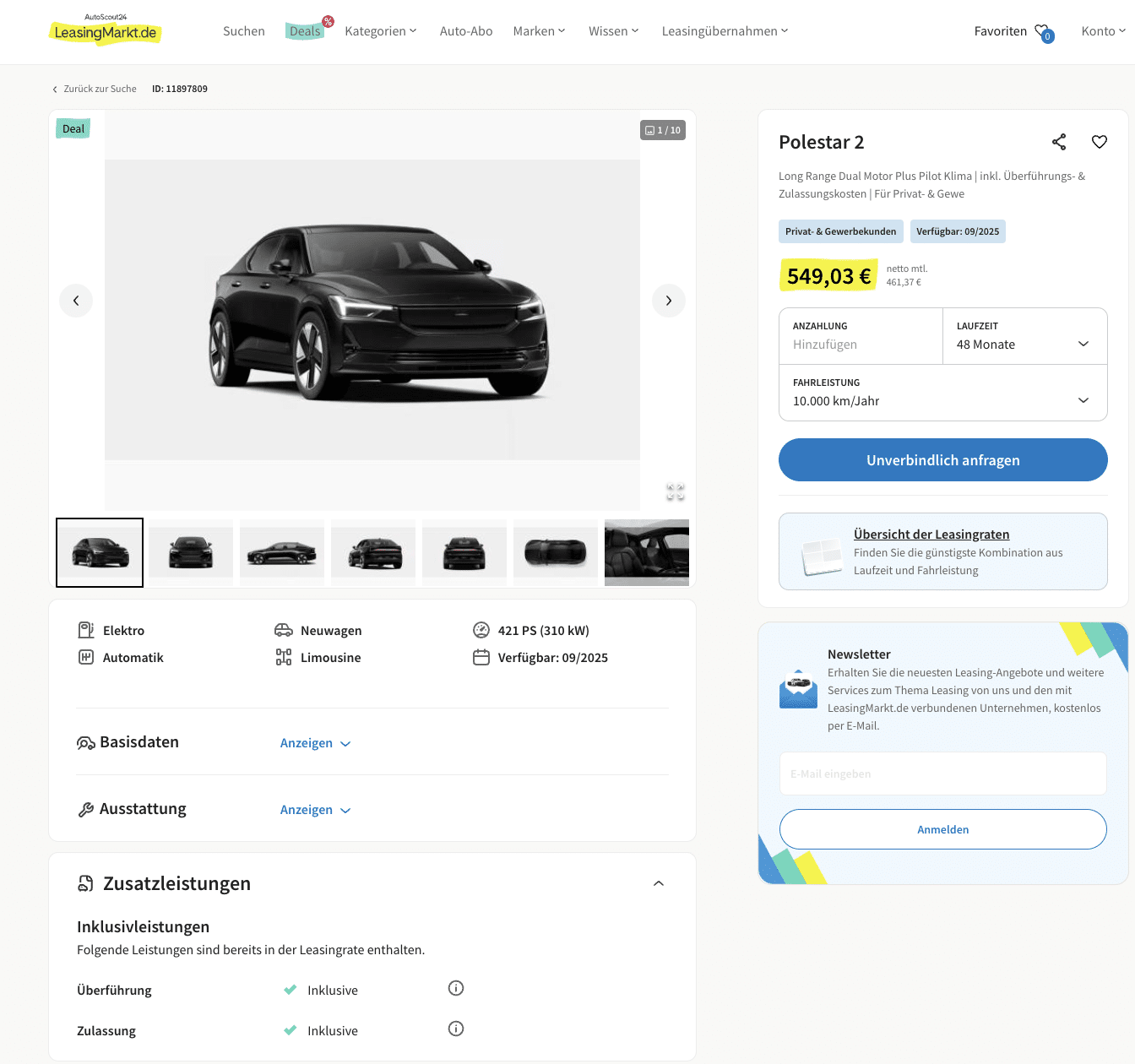This screenshot has width=1135, height=1064.
Task: Click info icon next to Überführung
Action: (x=456, y=988)
